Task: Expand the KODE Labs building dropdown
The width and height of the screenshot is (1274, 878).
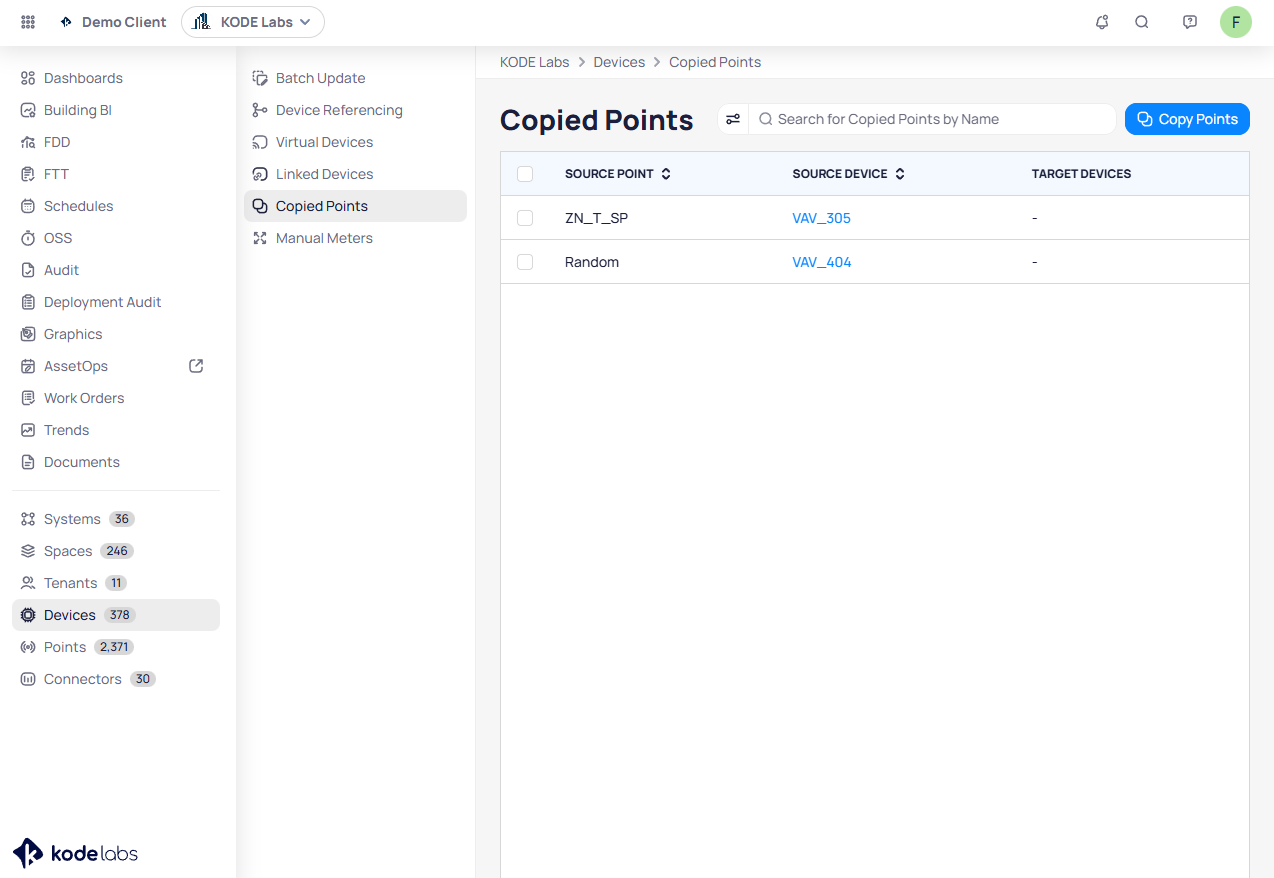Action: tap(253, 22)
